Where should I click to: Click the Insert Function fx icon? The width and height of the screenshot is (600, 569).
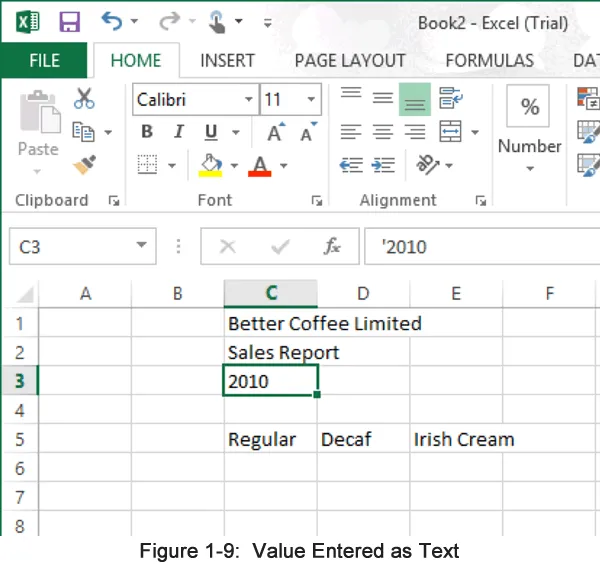point(332,246)
